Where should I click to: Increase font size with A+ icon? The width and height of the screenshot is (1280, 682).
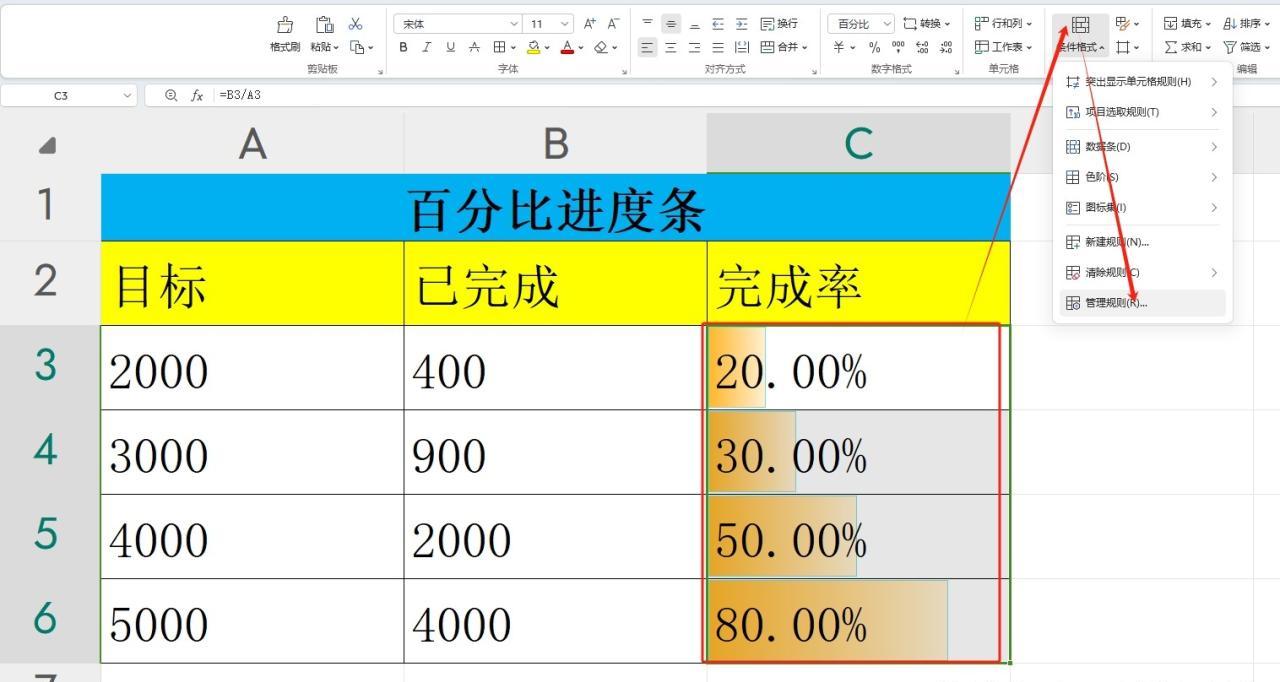click(x=590, y=23)
